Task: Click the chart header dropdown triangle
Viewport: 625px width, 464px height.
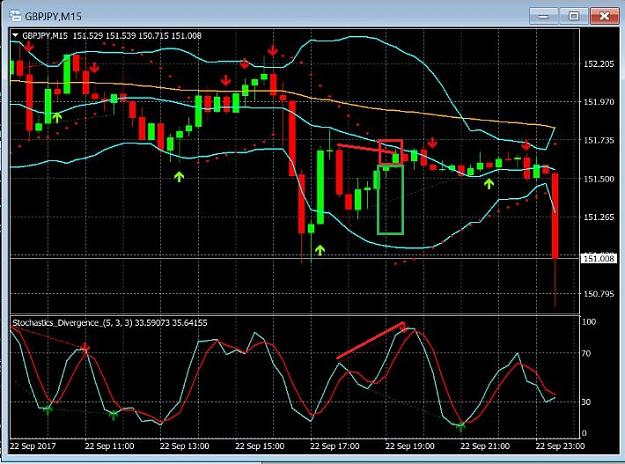Action: tap(16, 35)
